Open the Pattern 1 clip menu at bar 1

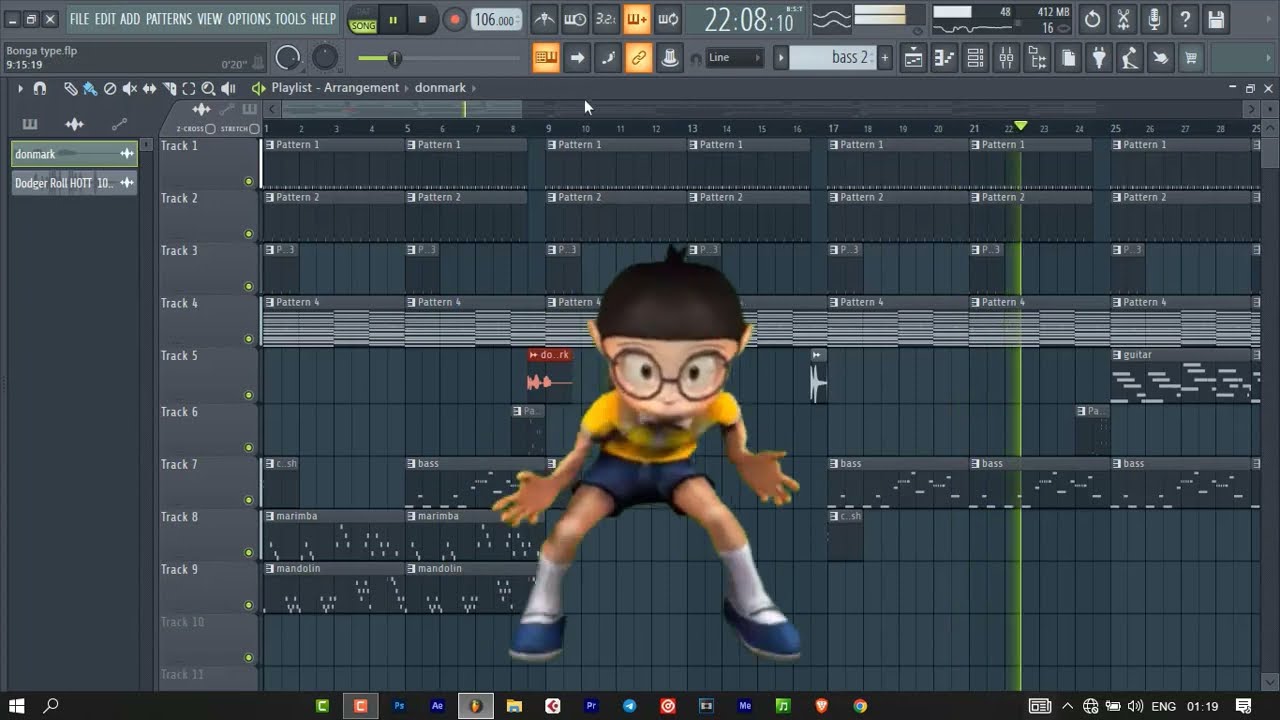tap(270, 145)
